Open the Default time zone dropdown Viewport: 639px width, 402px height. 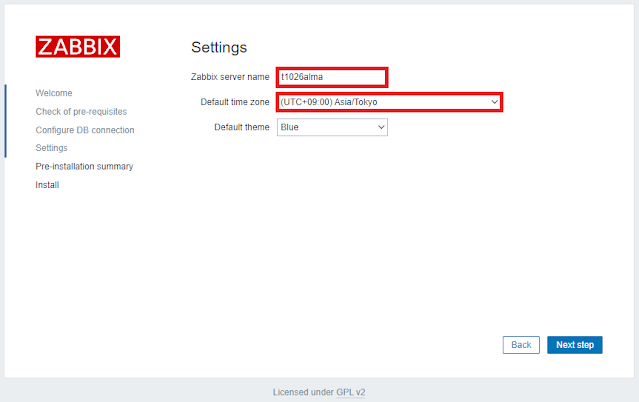[390, 102]
